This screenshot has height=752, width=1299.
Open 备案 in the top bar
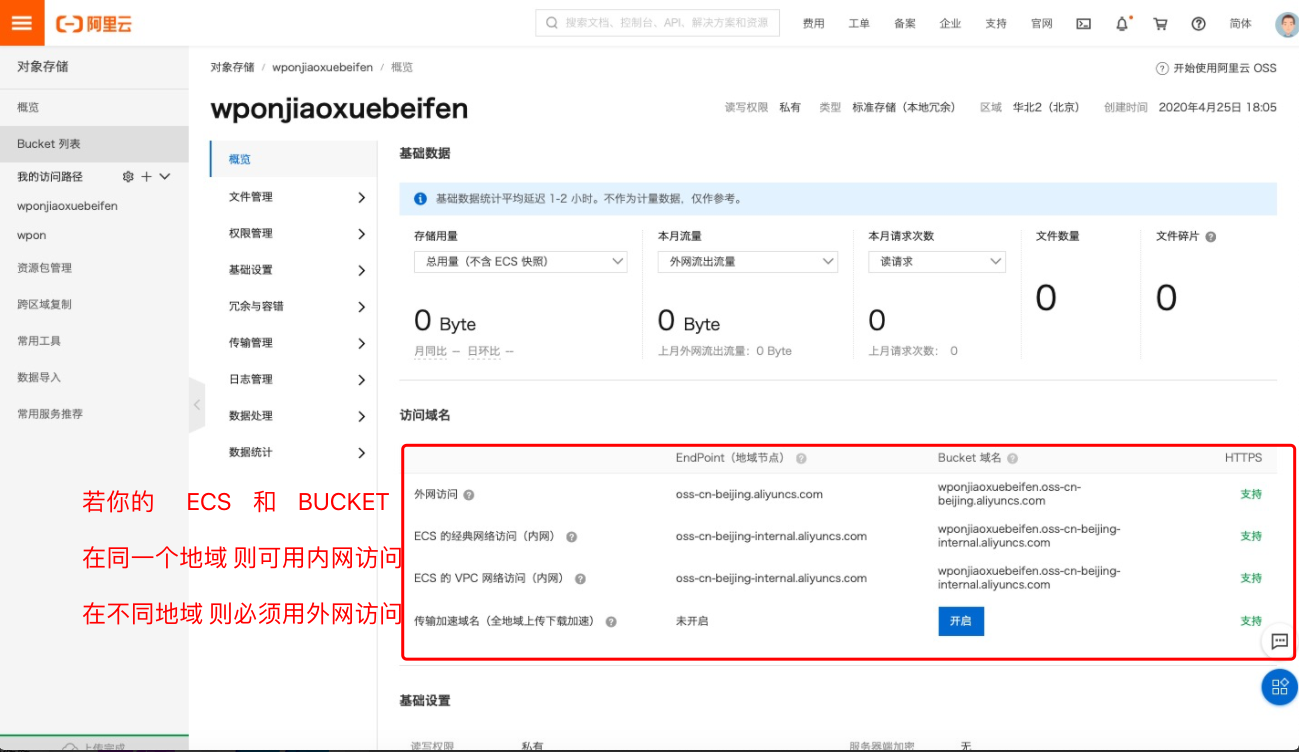point(904,24)
